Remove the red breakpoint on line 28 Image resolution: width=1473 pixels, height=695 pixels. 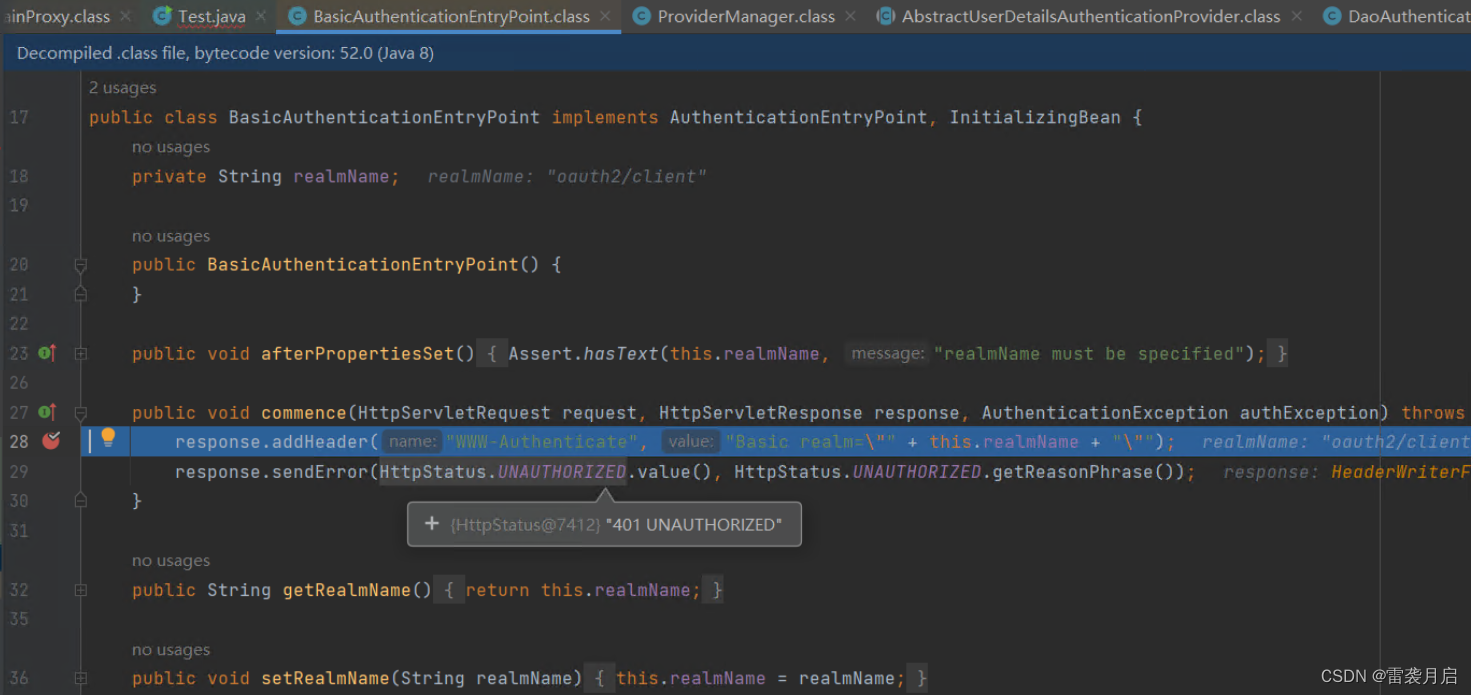51,441
